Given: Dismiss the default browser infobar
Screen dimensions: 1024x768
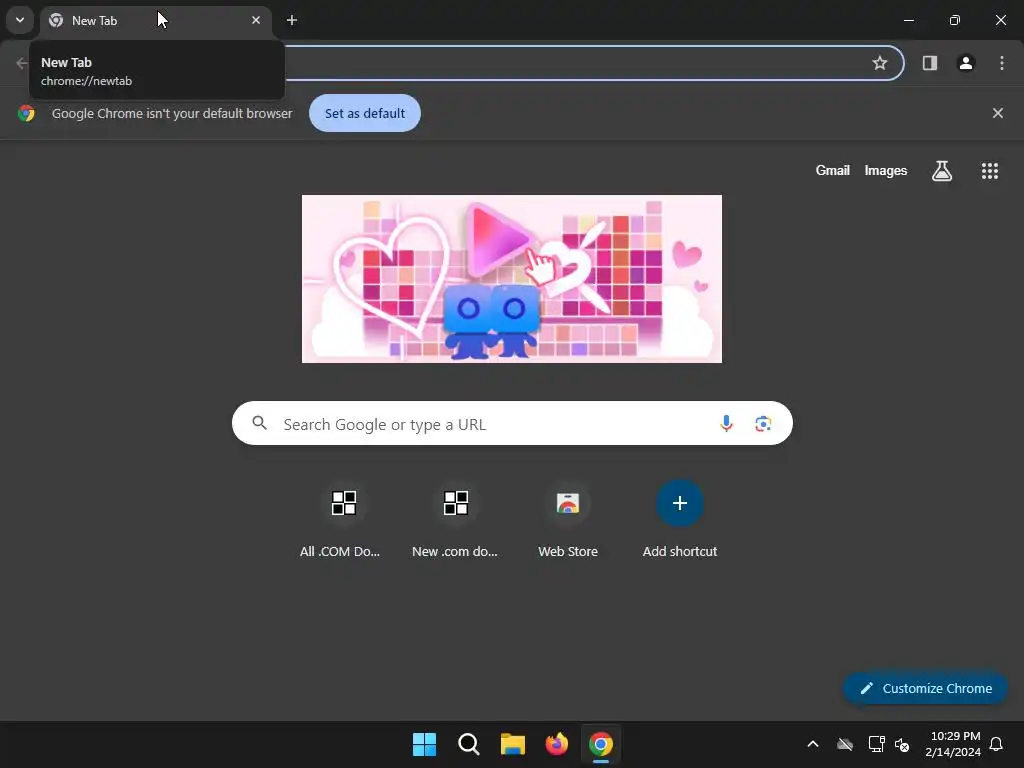Looking at the screenshot, I should 997,113.
